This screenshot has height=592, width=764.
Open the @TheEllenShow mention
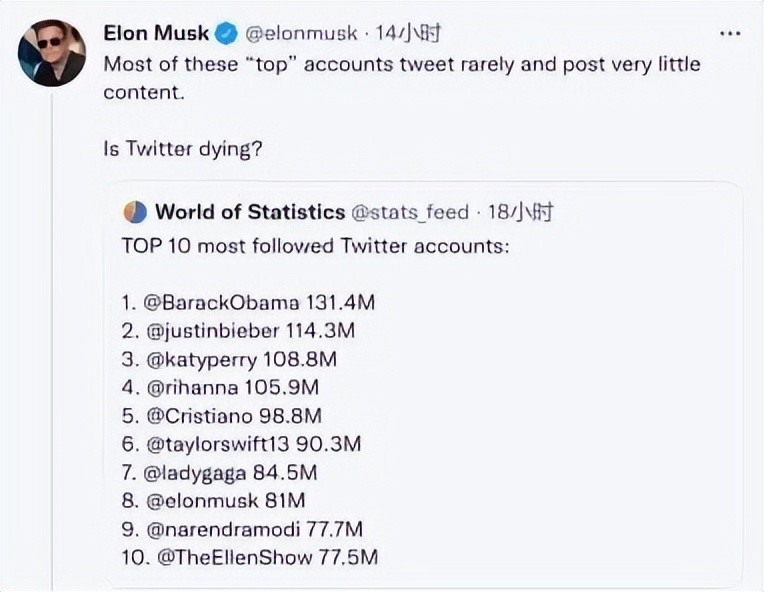pos(235,557)
